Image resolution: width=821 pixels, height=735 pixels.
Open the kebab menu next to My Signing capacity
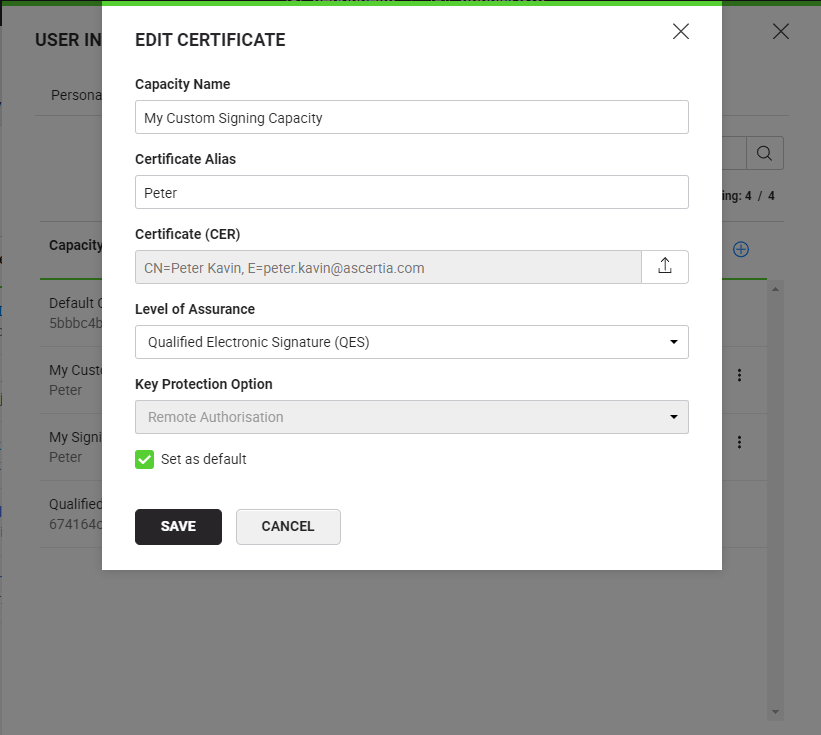tap(739, 442)
